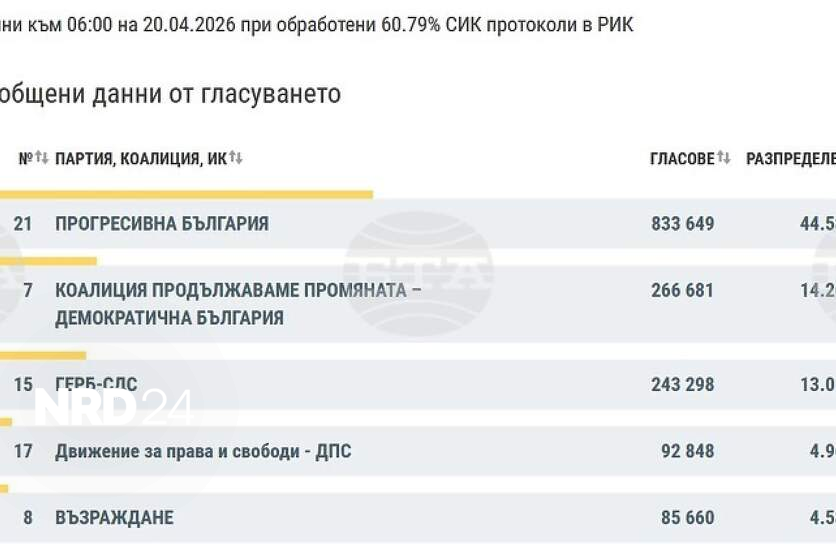Click sort arrows next to ПАРТИЯ, КОАЛИЦИЯ, ИК
The height and width of the screenshot is (546, 836).
[x=236, y=158]
